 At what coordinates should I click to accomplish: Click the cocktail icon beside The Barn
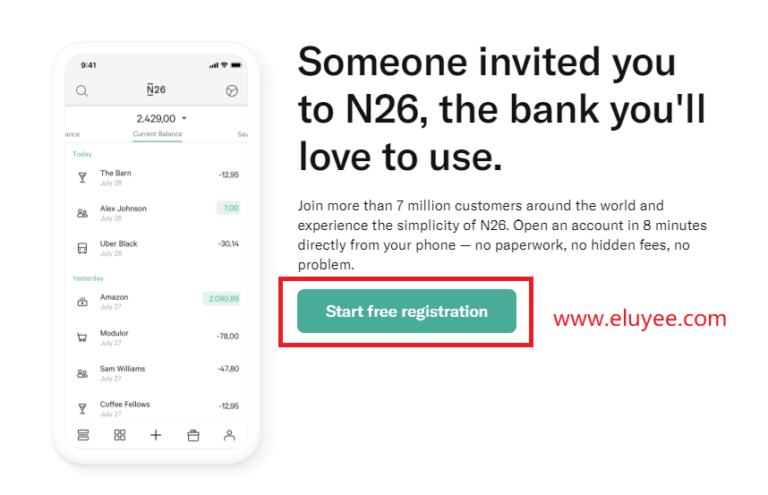(82, 177)
